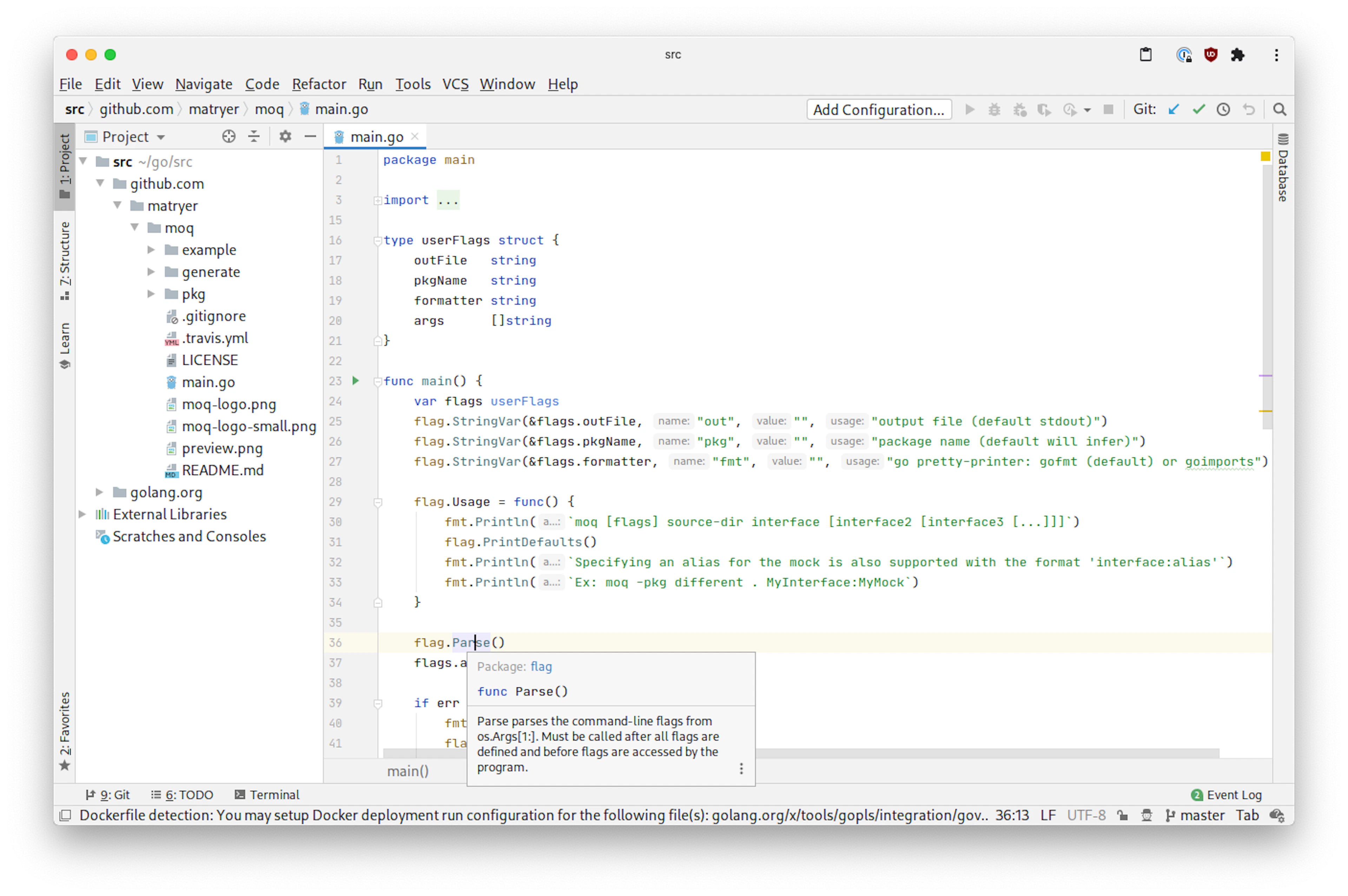The width and height of the screenshot is (1348, 896).
Task: Open Search Everywhere magnifier icon
Action: pos(1280,109)
